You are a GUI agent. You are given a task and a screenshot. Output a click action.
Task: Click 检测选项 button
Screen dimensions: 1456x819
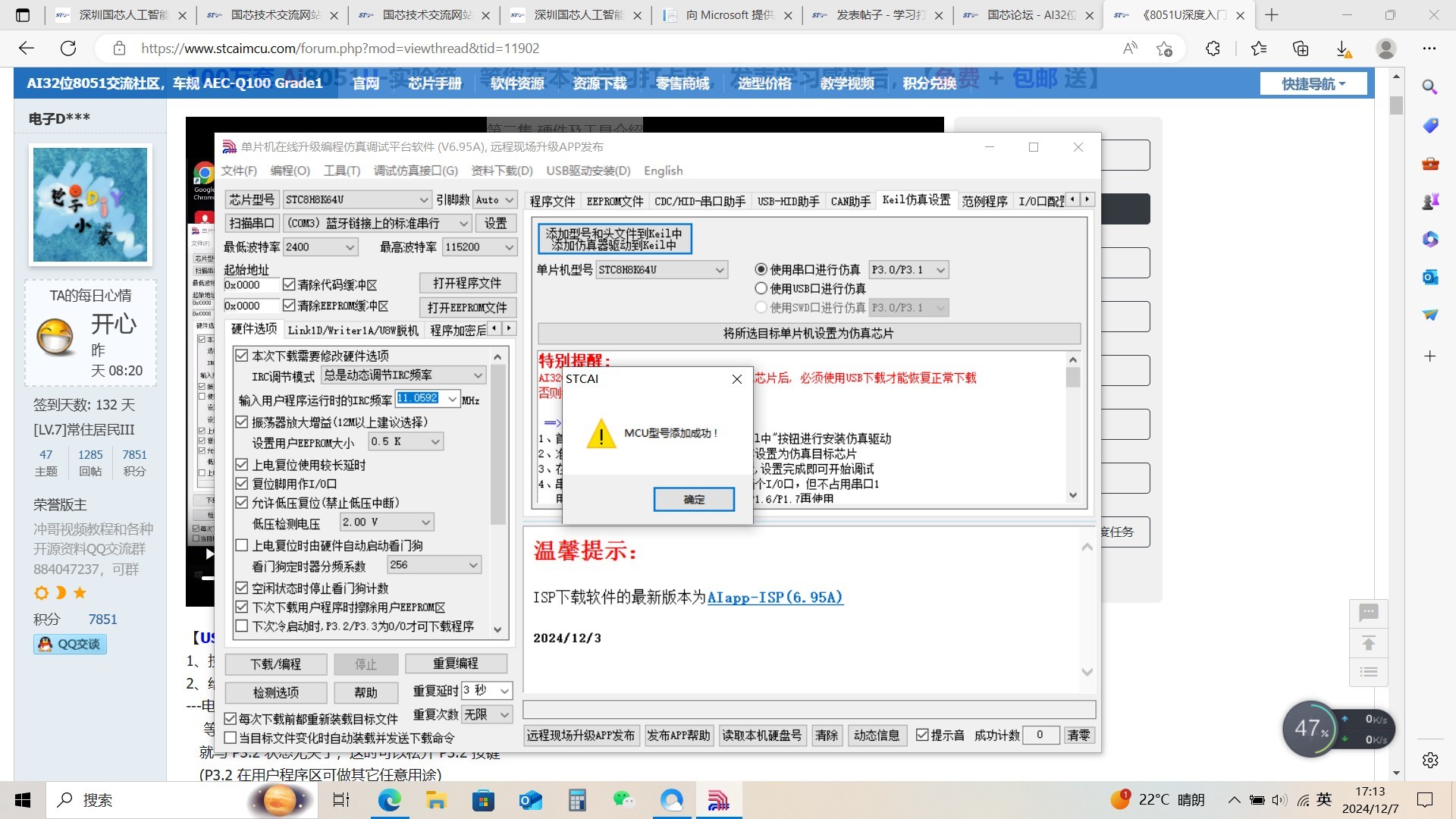click(x=276, y=692)
